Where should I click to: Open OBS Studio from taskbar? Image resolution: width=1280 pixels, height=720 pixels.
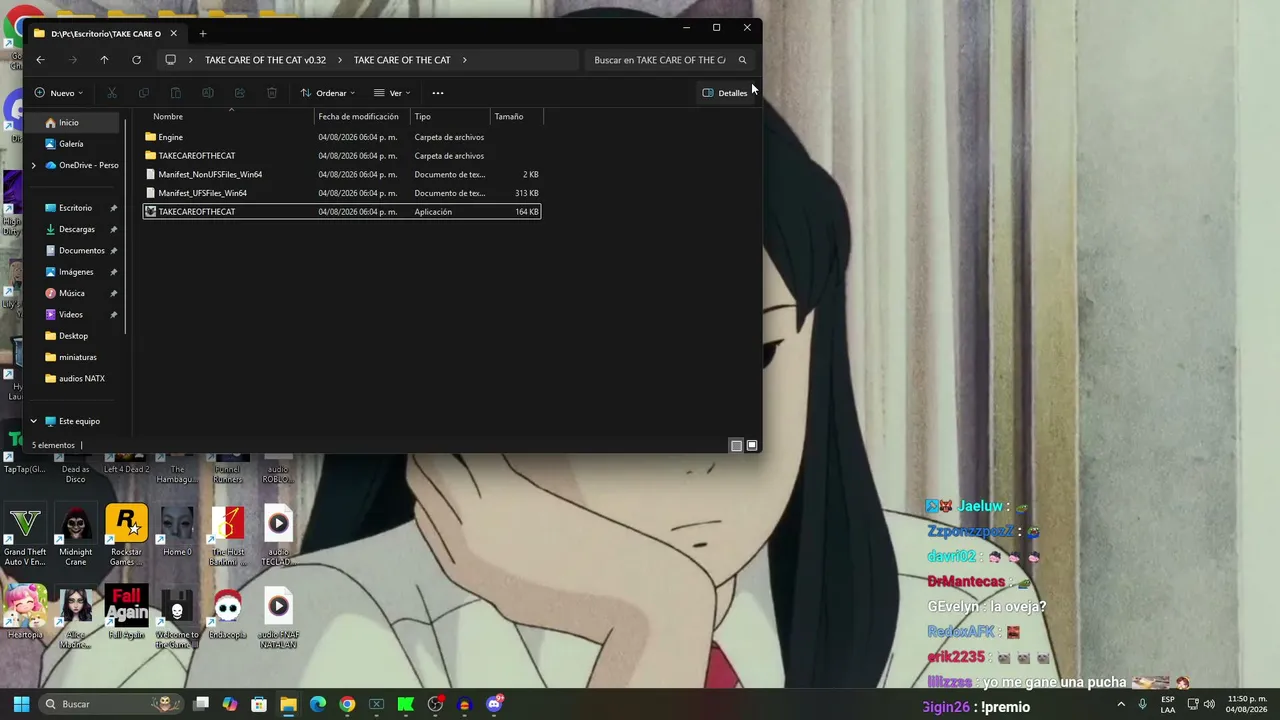click(x=435, y=704)
